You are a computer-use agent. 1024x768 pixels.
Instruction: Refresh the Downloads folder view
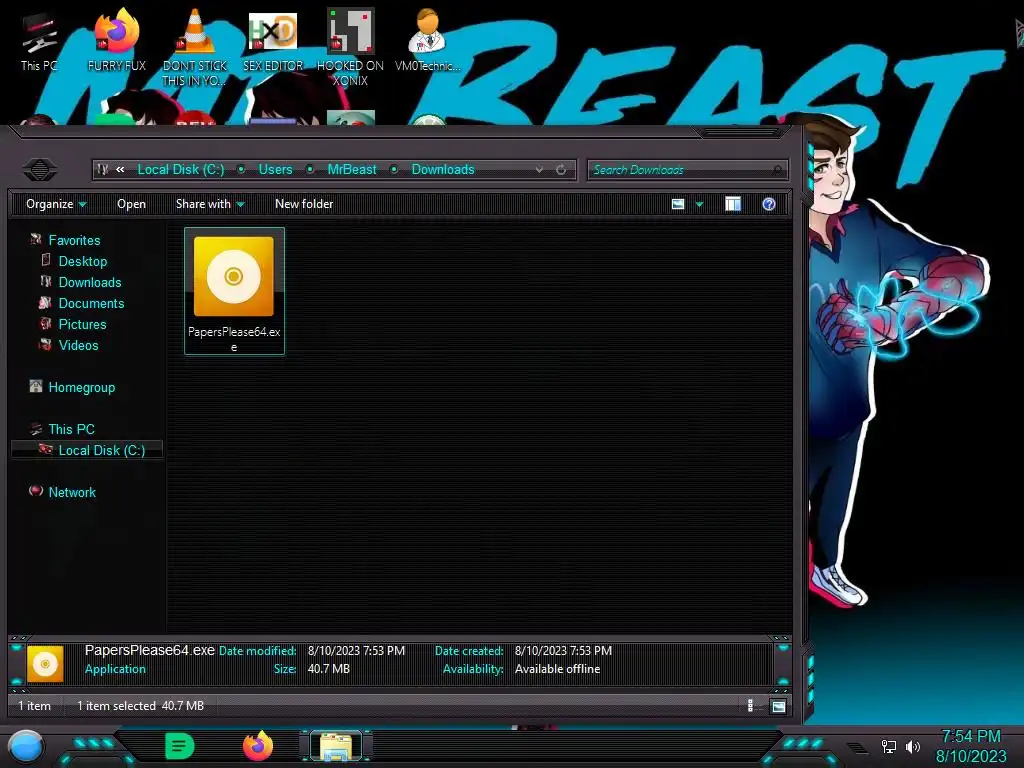click(x=561, y=170)
